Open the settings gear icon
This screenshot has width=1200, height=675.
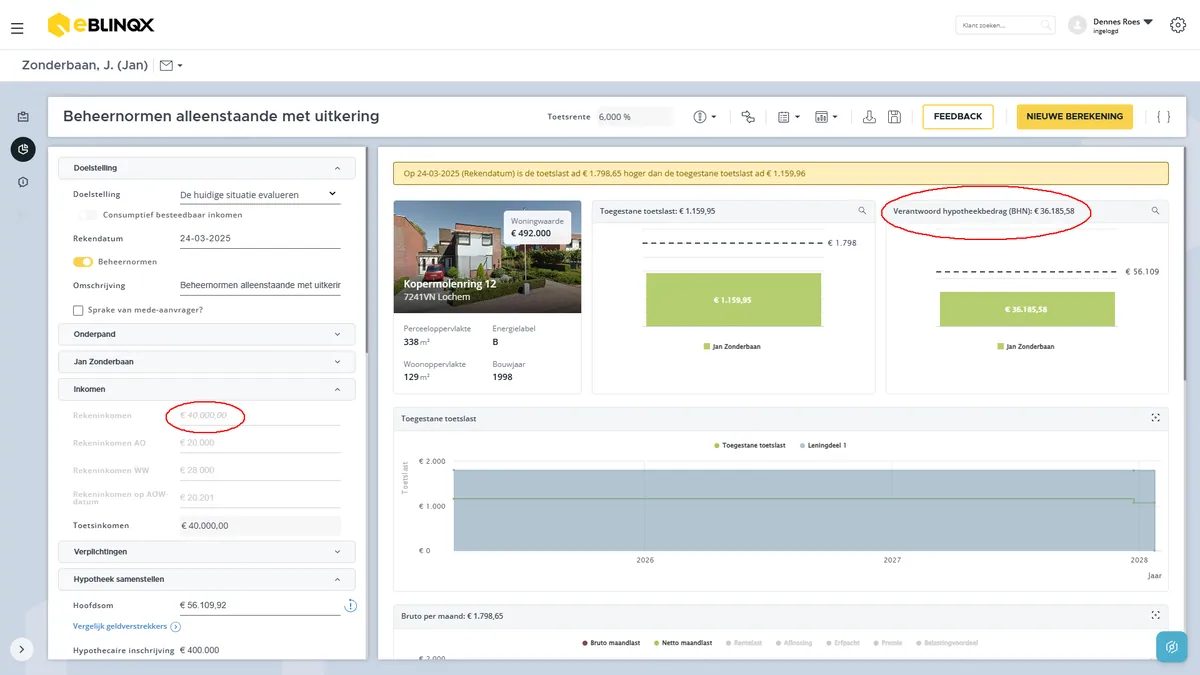pos(1177,25)
